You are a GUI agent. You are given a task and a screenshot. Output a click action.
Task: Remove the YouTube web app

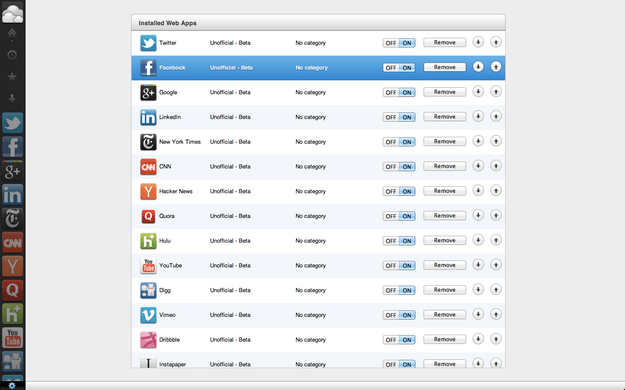[444, 265]
